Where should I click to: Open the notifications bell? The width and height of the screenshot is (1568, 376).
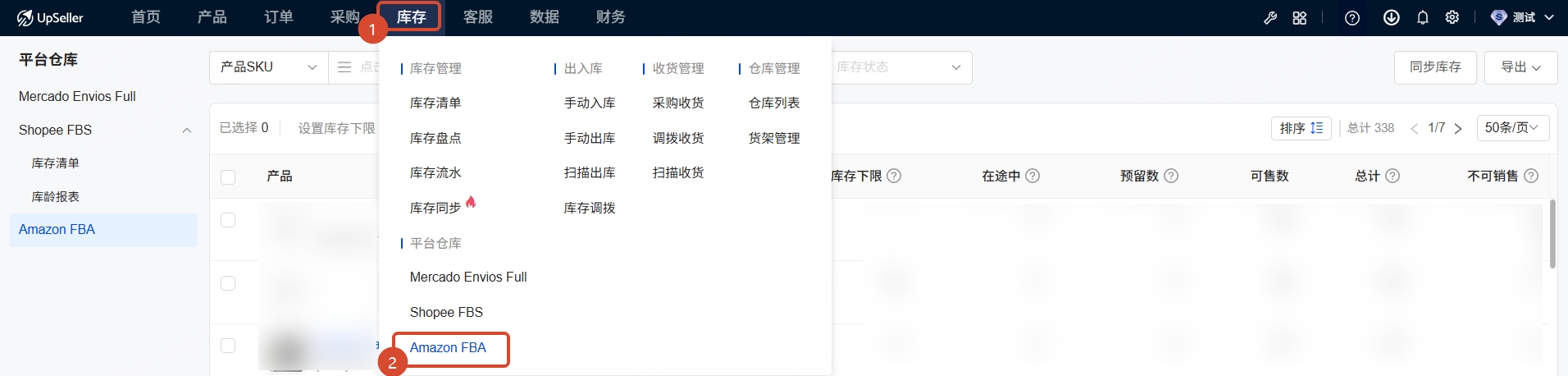(x=1423, y=17)
